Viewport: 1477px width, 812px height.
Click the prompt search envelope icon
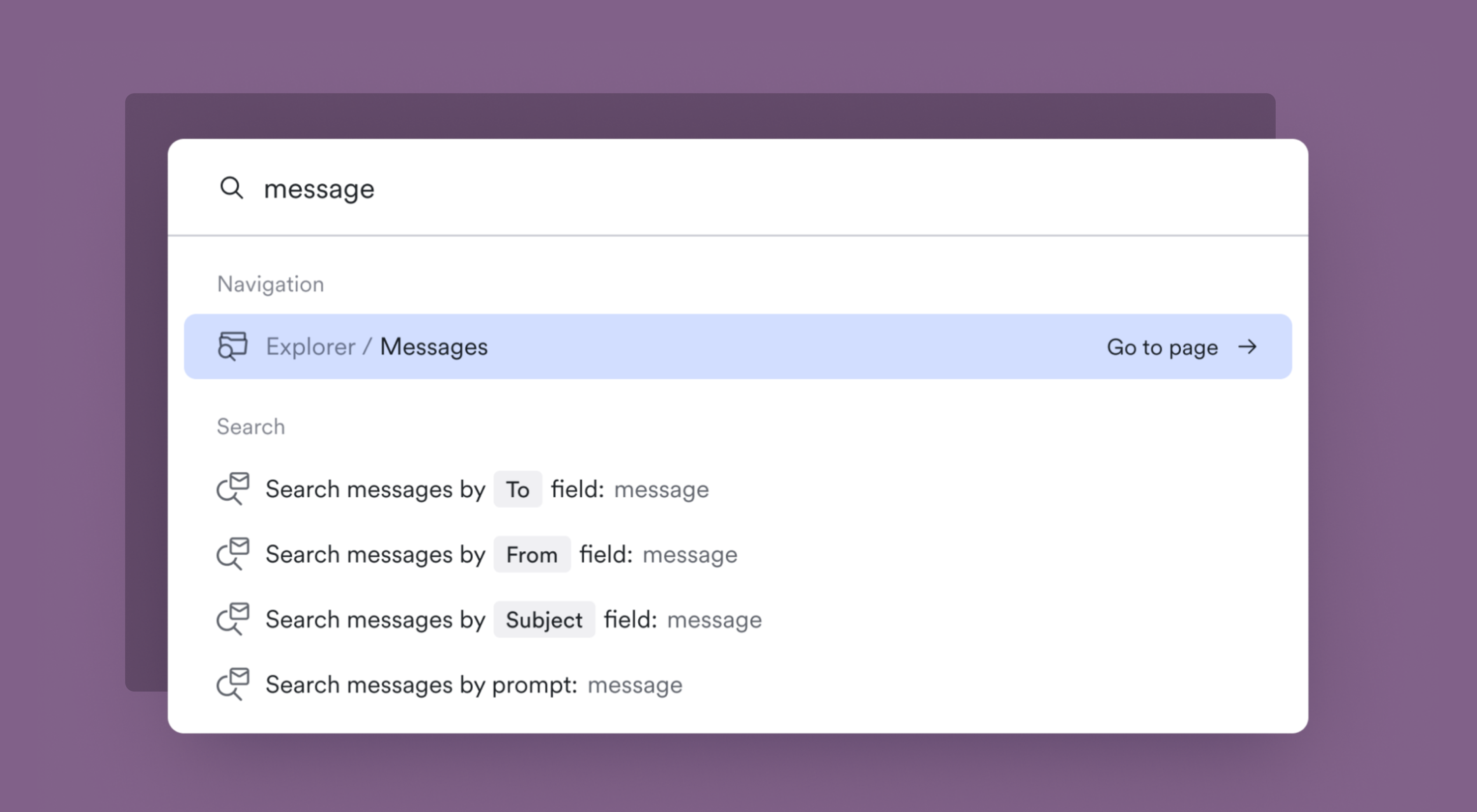pyautogui.click(x=233, y=684)
